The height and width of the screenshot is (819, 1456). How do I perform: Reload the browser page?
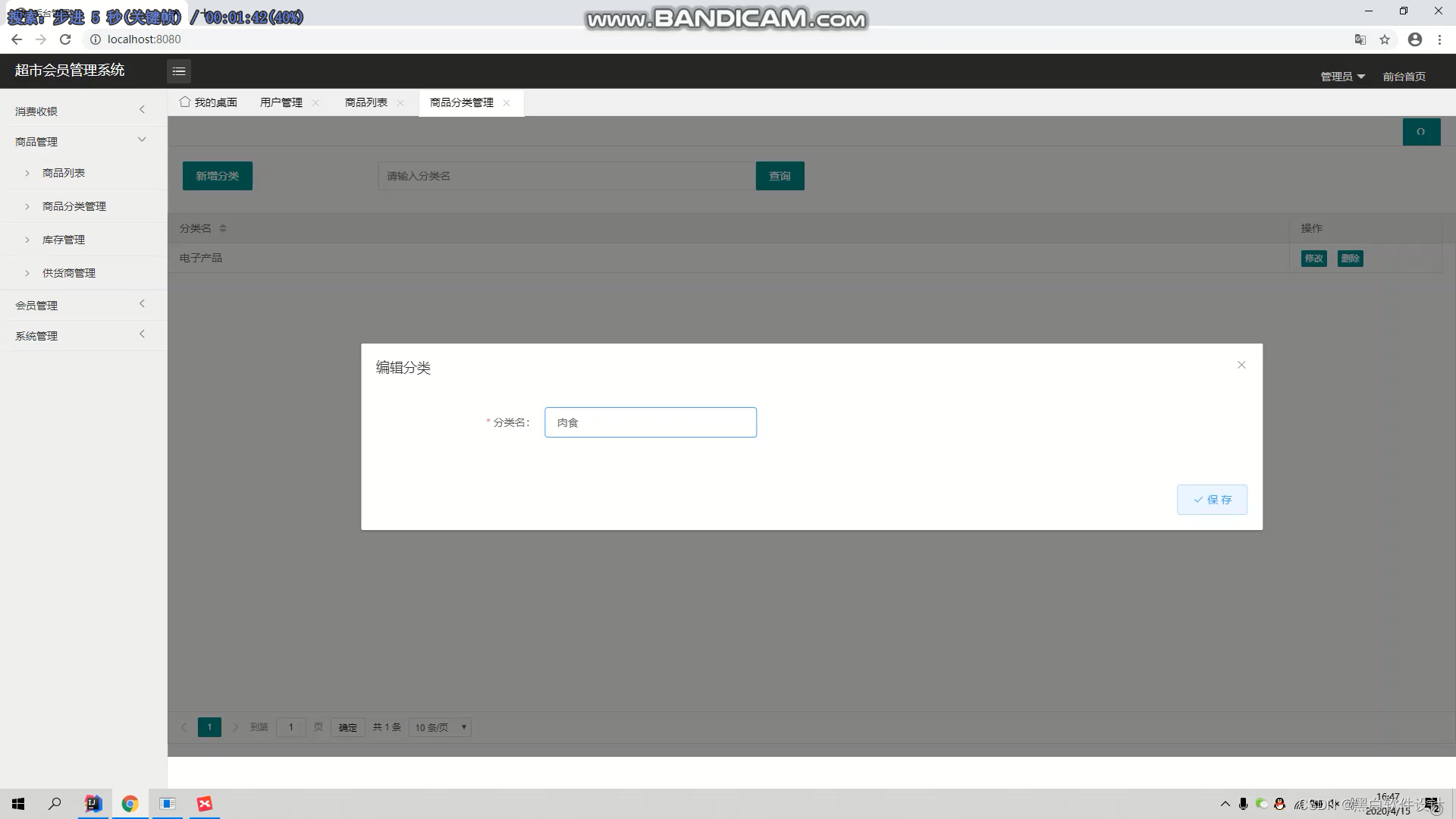65,39
